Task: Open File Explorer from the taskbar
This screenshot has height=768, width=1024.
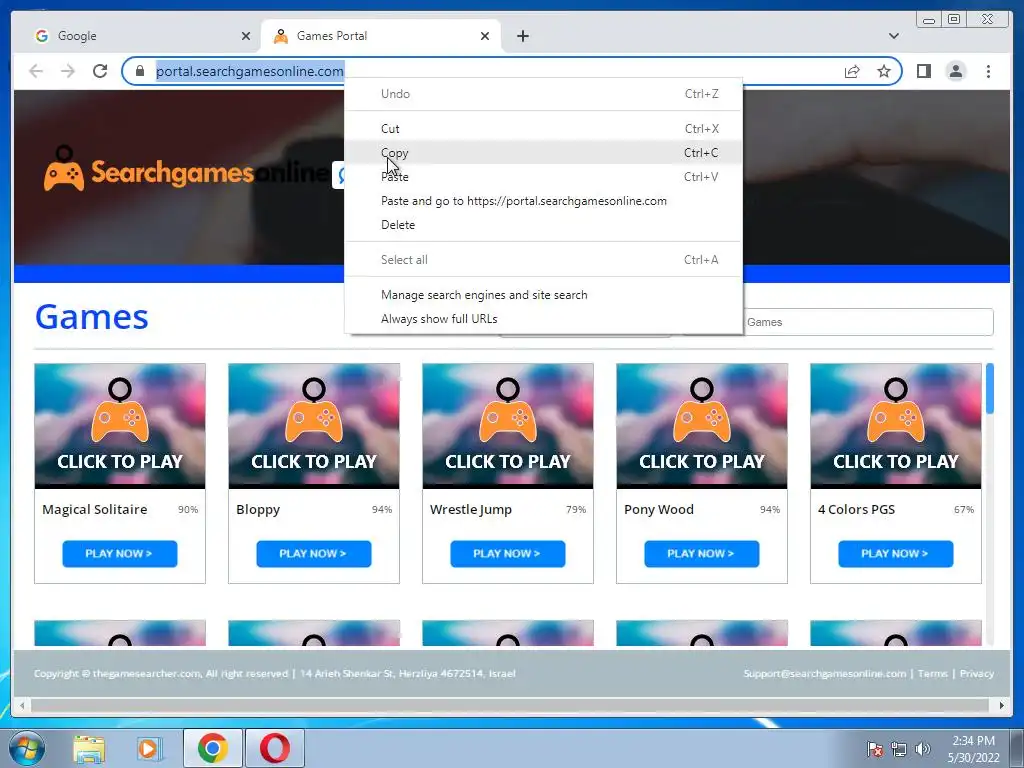Action: pos(89,749)
